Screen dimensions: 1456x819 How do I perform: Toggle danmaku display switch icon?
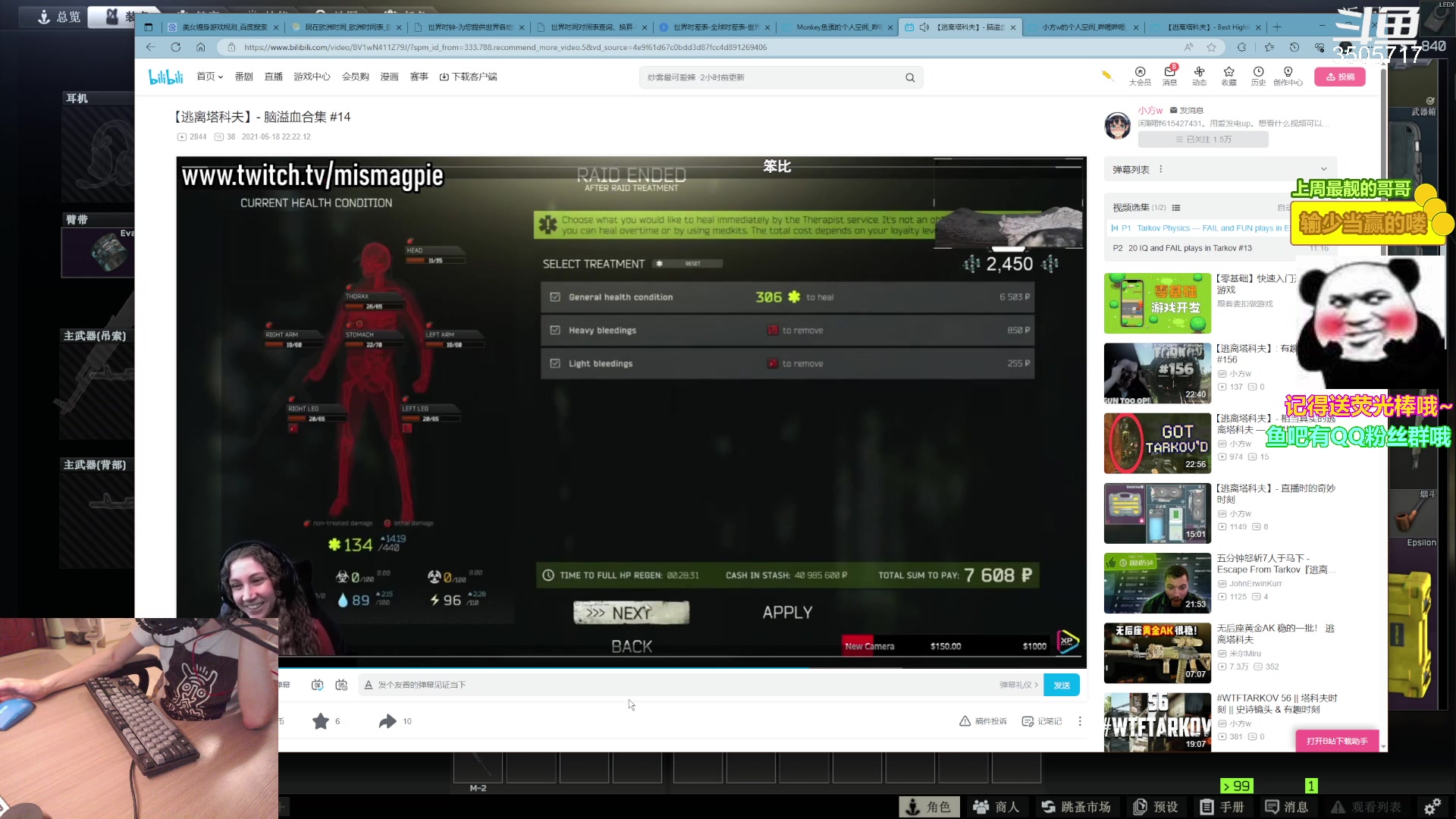pyautogui.click(x=317, y=685)
